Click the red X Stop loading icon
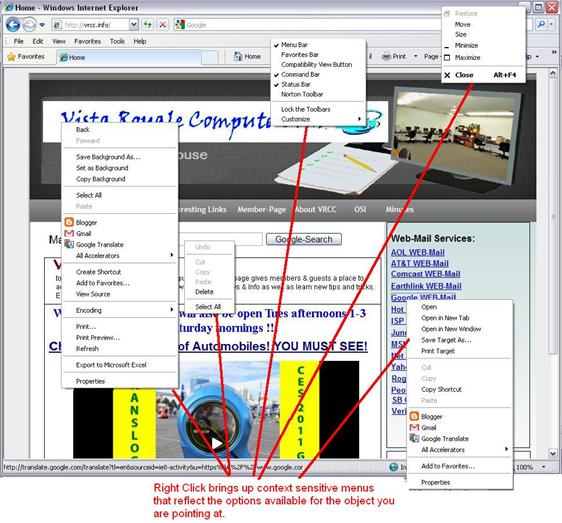This screenshot has width=562, height=523. point(162,25)
